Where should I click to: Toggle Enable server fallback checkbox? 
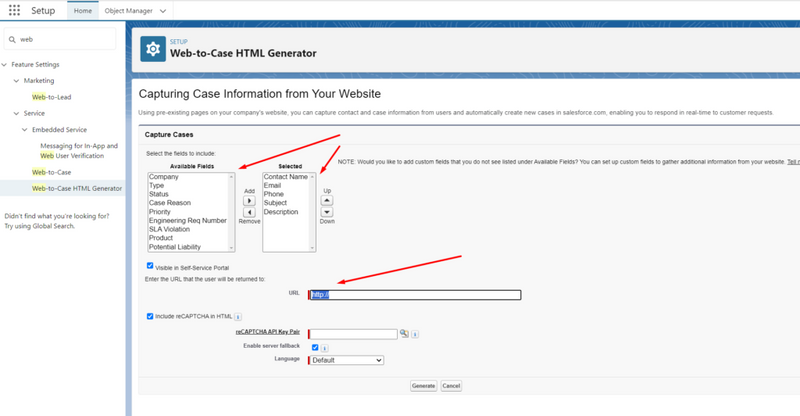pos(315,348)
